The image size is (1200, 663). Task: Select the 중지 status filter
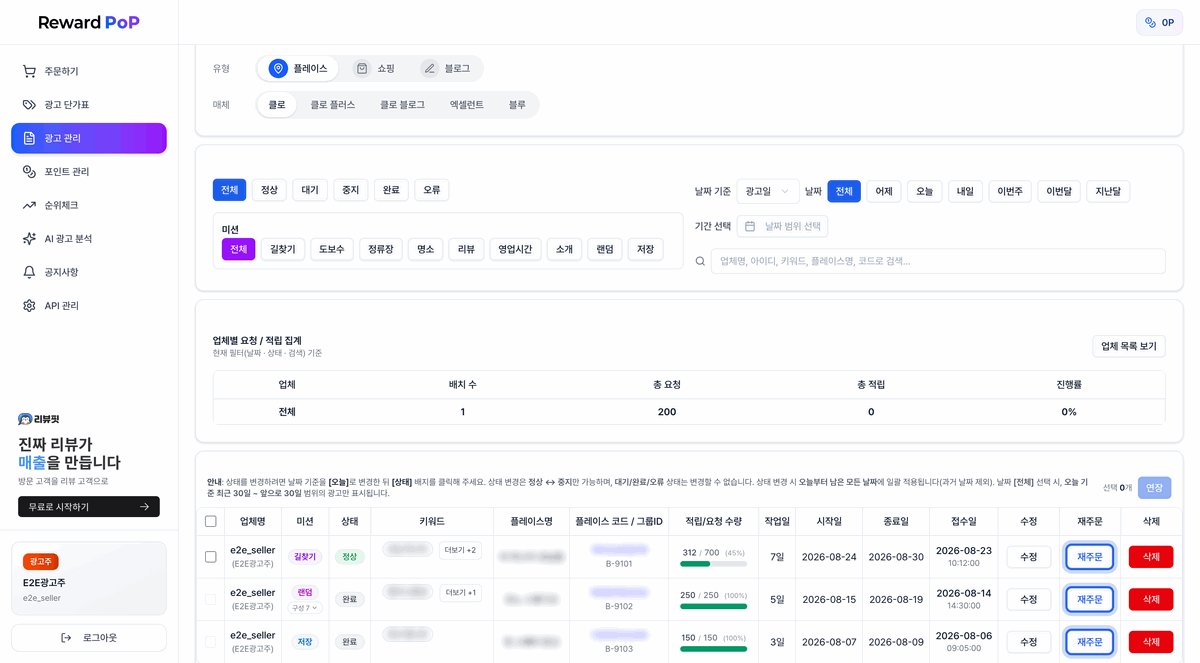click(351, 190)
